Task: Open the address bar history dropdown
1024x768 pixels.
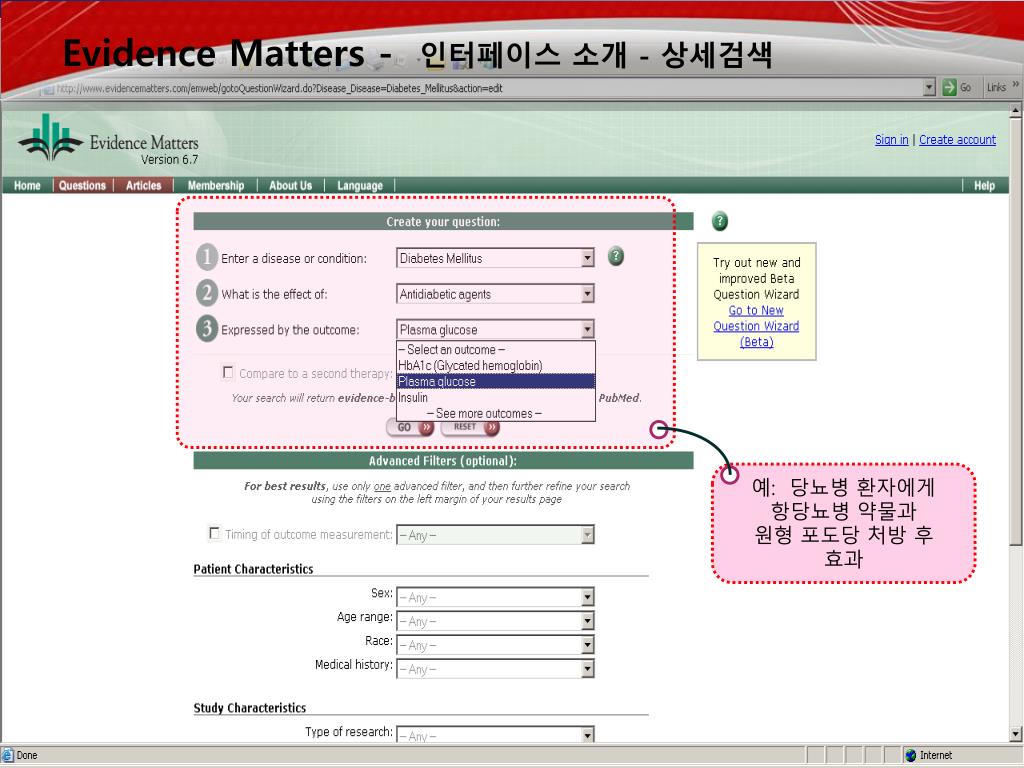Action: coord(930,88)
